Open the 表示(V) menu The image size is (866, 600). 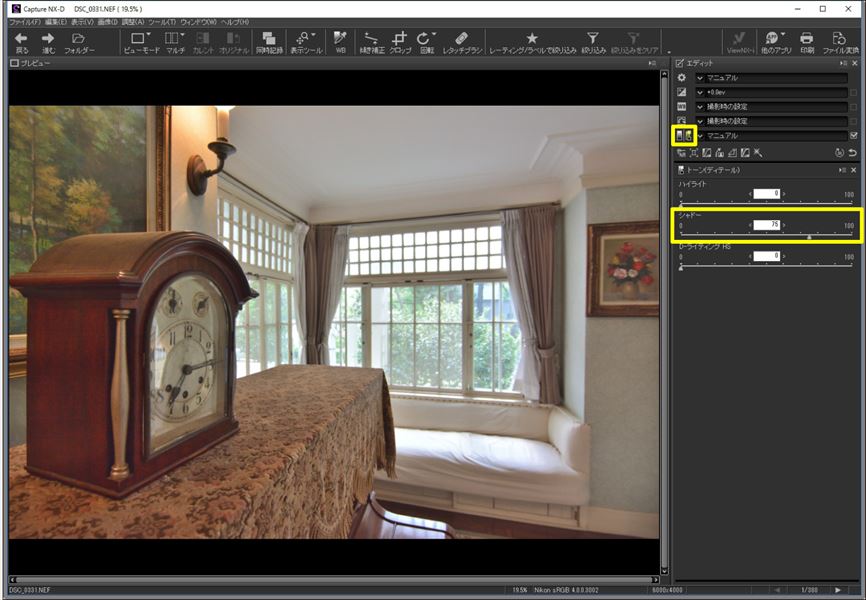click(x=82, y=22)
